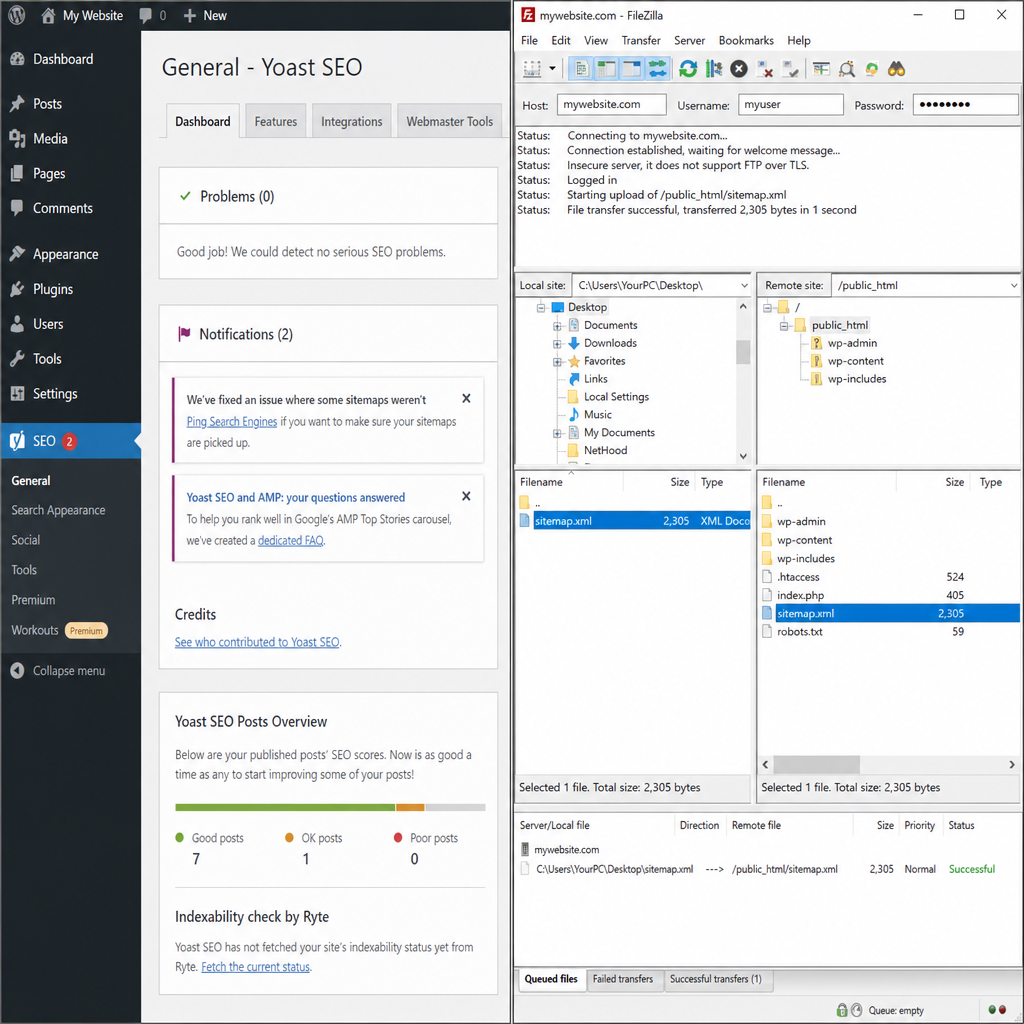Toggle synchronized browsing icon
Viewport: 1024px width, 1024px height.
[x=871, y=69]
